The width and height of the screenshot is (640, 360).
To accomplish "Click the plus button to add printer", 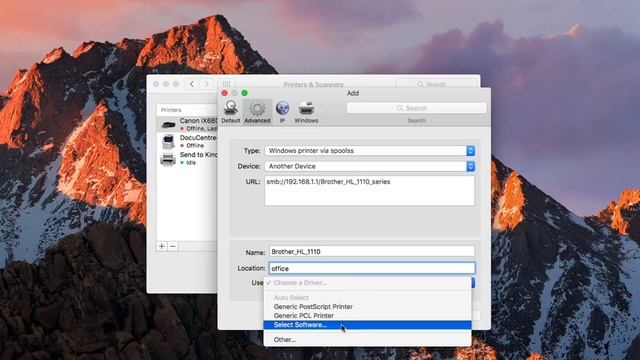I will tap(162, 246).
